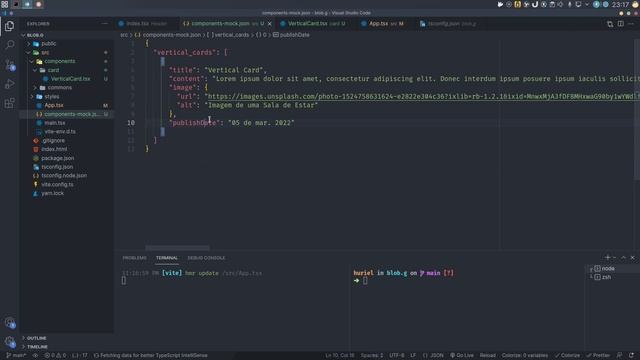The height and width of the screenshot is (360, 640).
Task: Switch to VerticalCard.tsx editor tab
Action: point(313,24)
